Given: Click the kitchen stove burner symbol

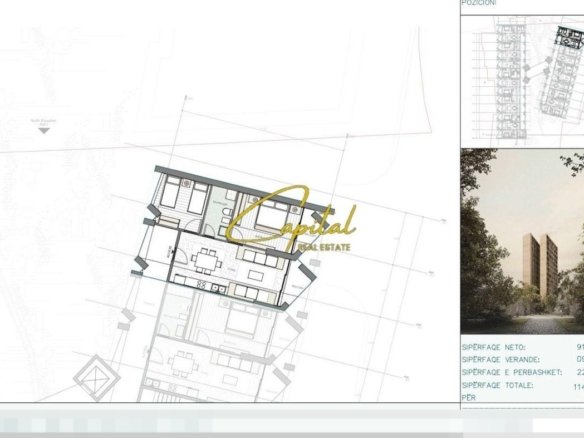Looking at the screenshot, I should [201, 285].
